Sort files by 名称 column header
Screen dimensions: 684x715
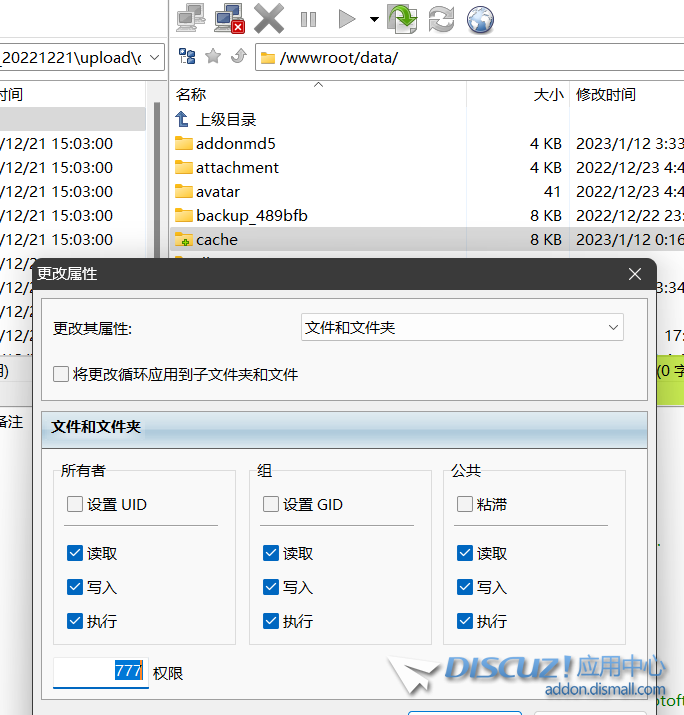(x=191, y=95)
